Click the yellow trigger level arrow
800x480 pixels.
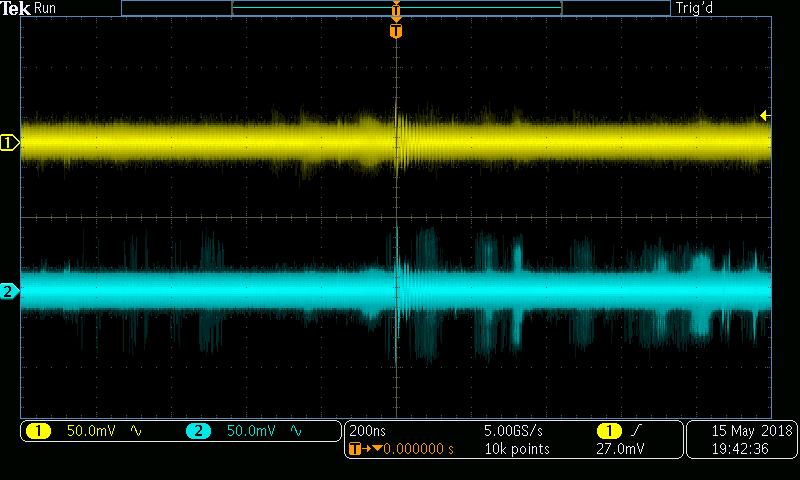(765, 115)
